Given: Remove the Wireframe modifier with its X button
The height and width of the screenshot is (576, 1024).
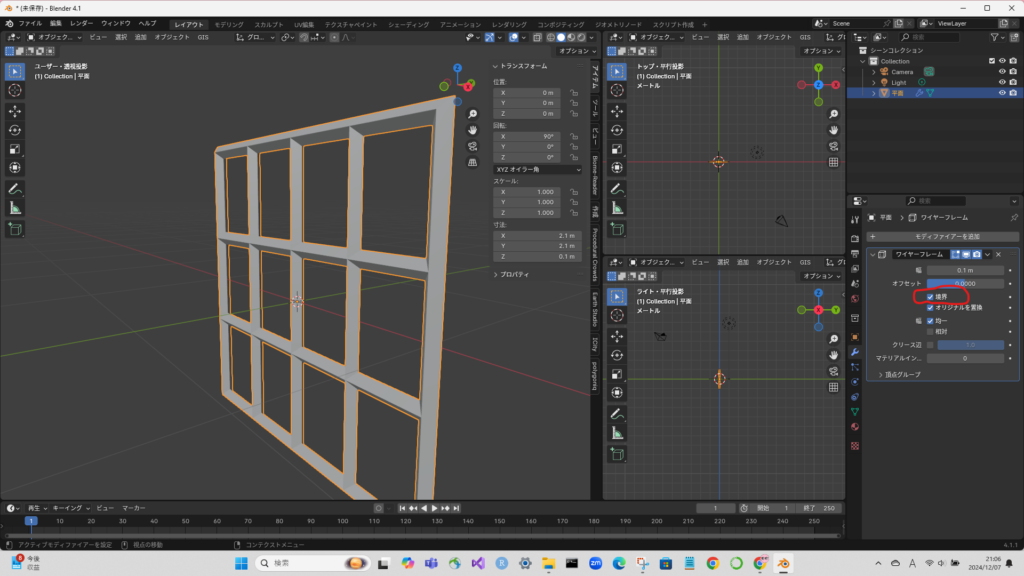Looking at the screenshot, I should click(998, 254).
